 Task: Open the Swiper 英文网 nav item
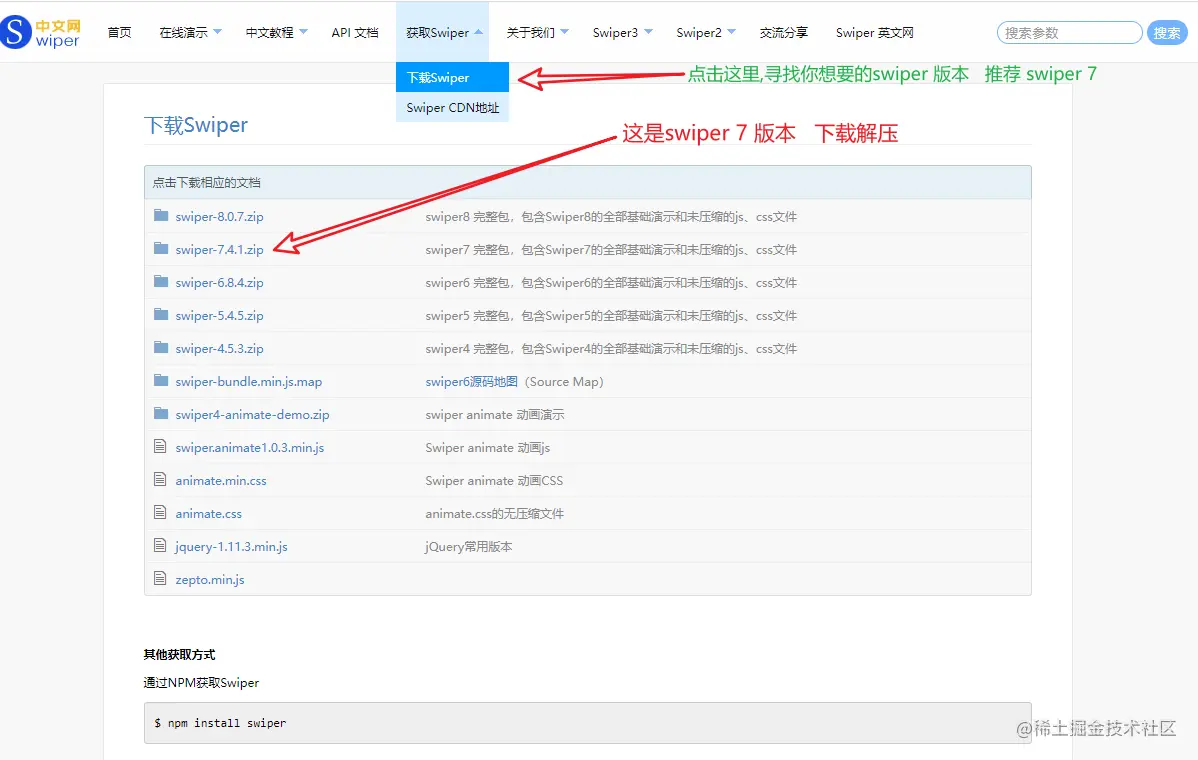click(875, 32)
